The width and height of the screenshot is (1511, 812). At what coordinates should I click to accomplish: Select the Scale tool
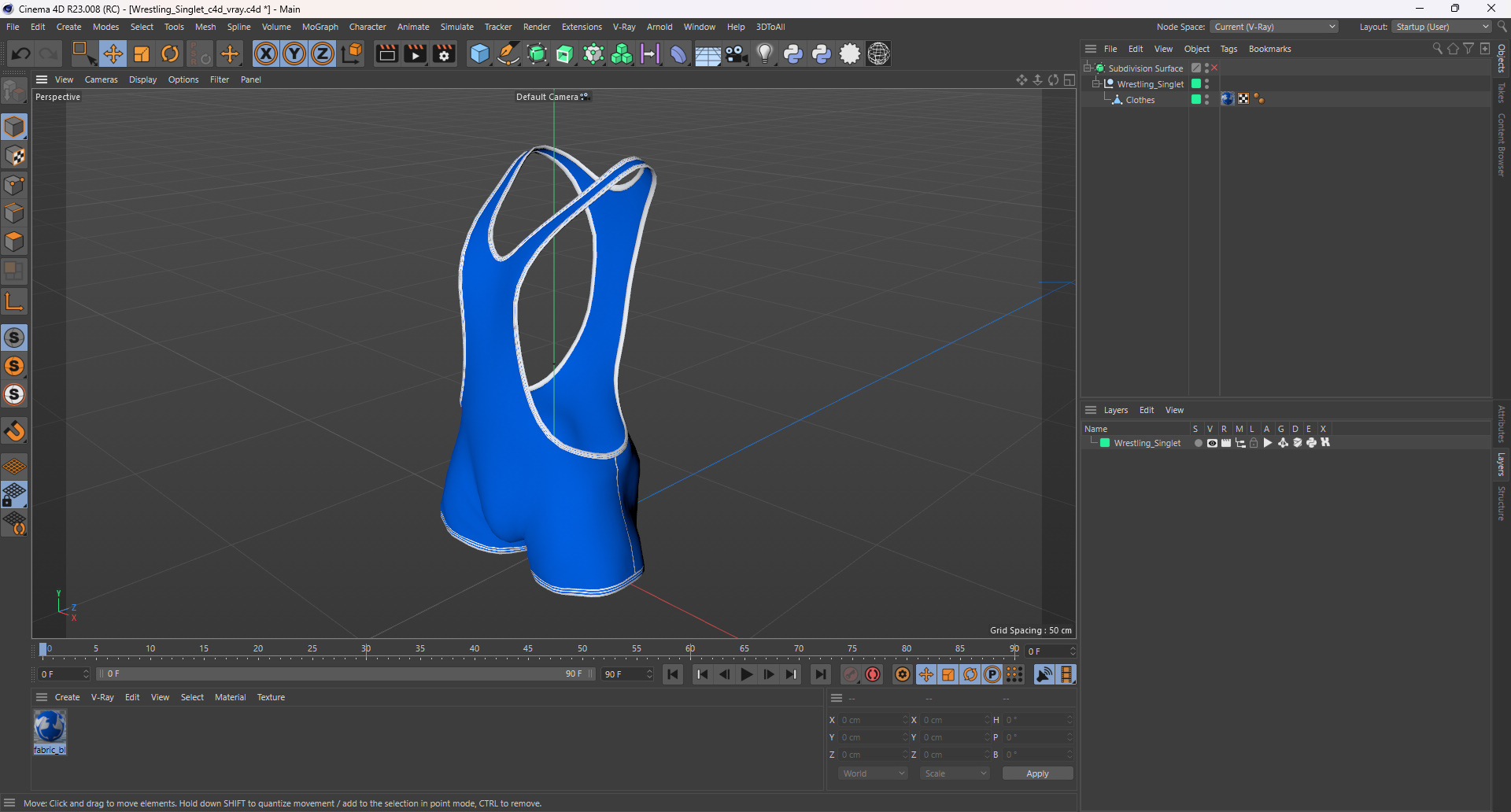pos(142,54)
